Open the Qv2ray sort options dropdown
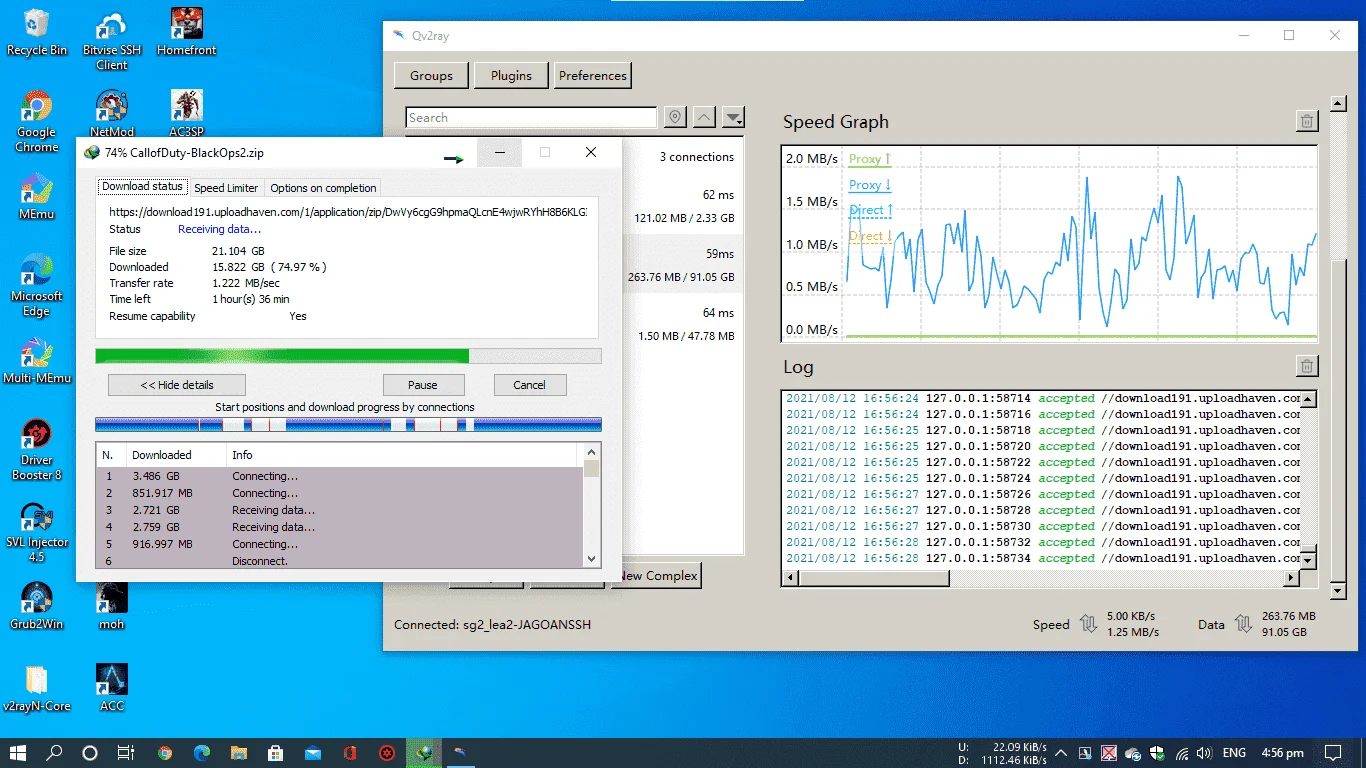Image resolution: width=1366 pixels, height=768 pixels. [x=734, y=117]
